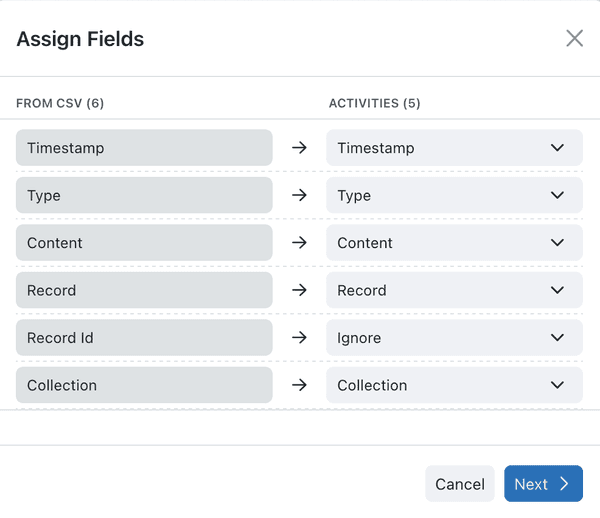
Task: Open the Timestamp activities dropdown
Action: click(454, 148)
